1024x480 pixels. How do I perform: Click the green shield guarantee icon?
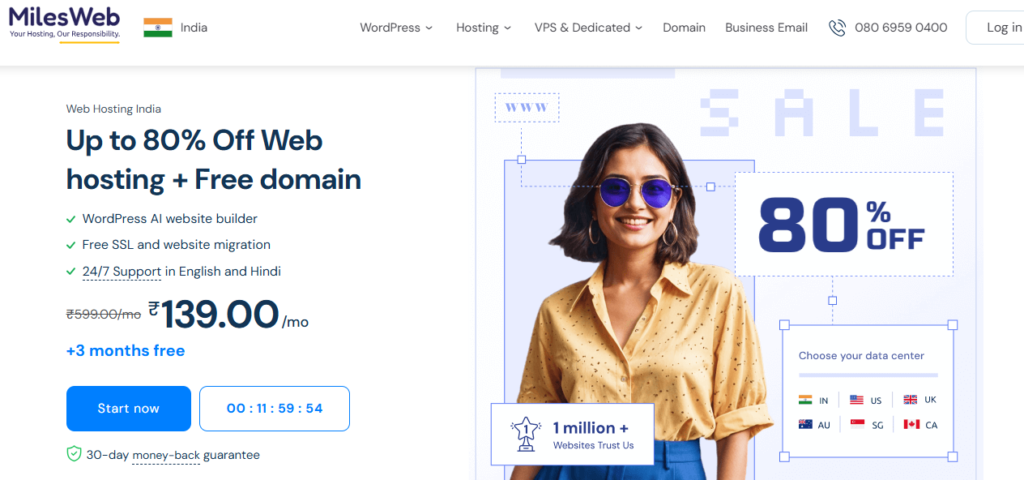(x=74, y=454)
